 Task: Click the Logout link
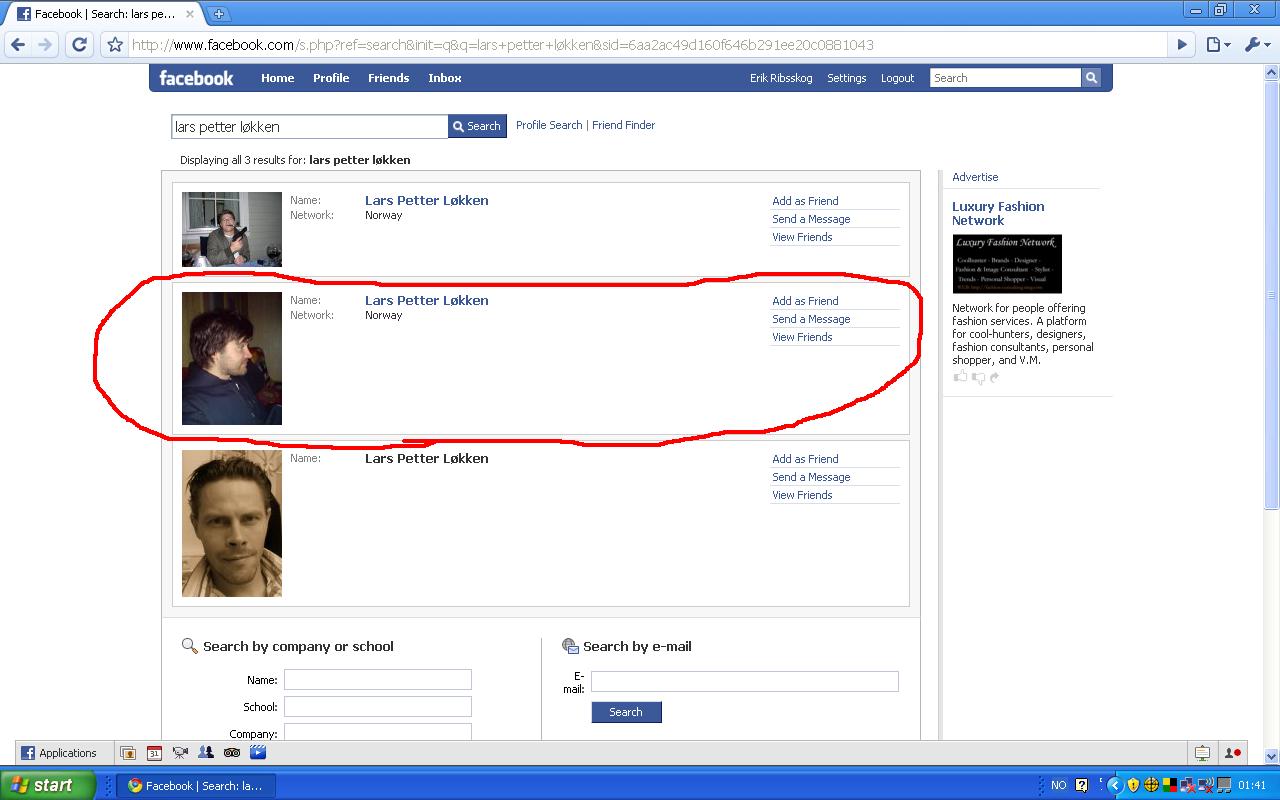point(897,78)
